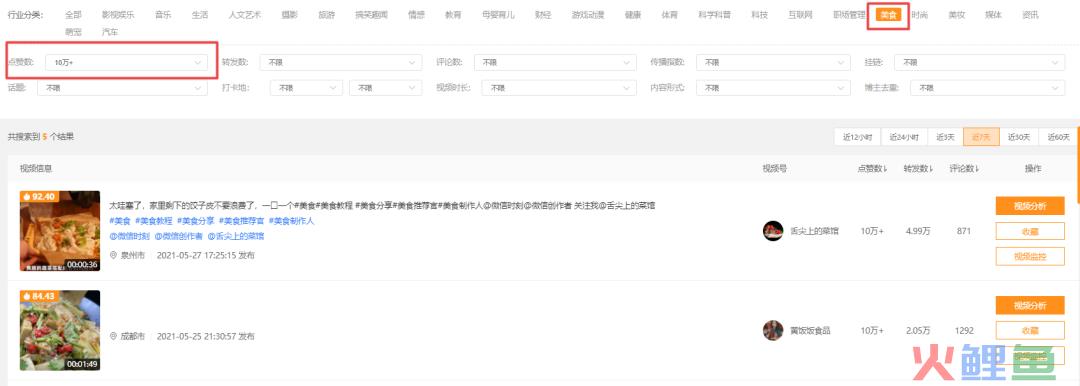The width and height of the screenshot is (1080, 386).
Task: Open the 评论数 filter dropdown
Action: point(555,62)
